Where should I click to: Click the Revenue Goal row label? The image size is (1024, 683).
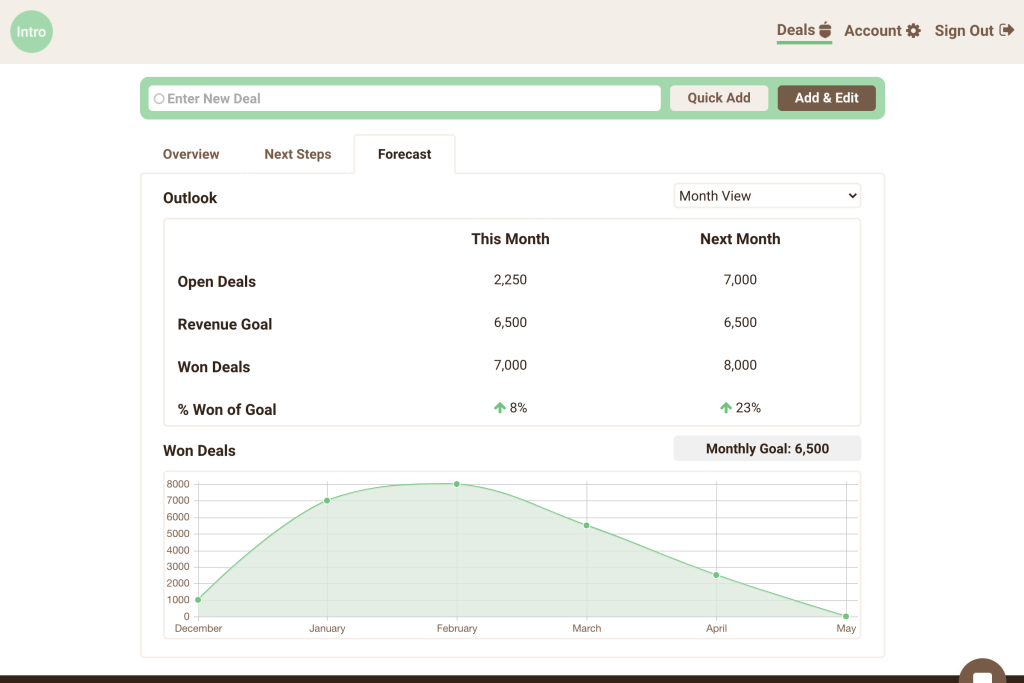click(225, 325)
